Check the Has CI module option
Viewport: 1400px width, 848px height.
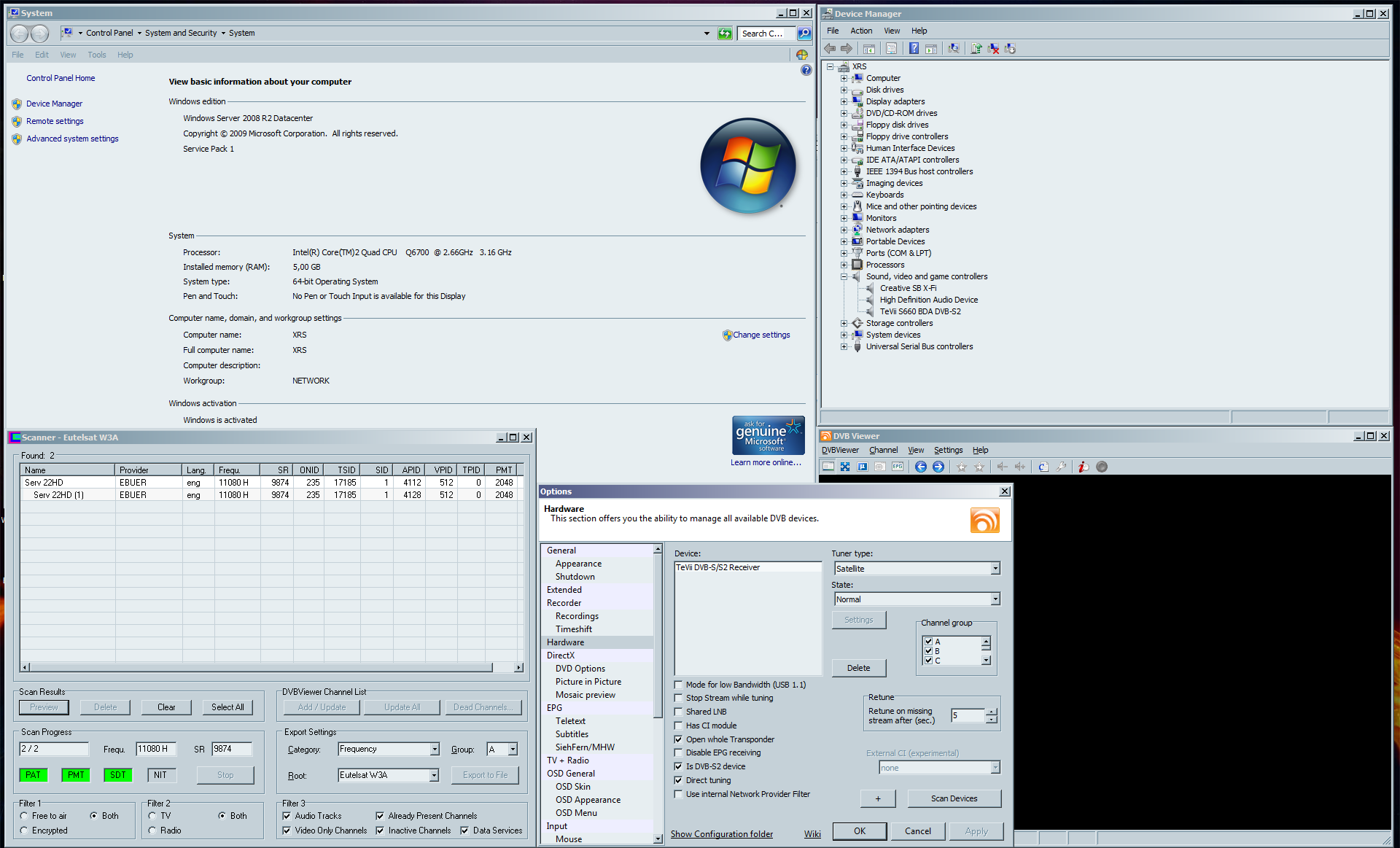point(679,726)
